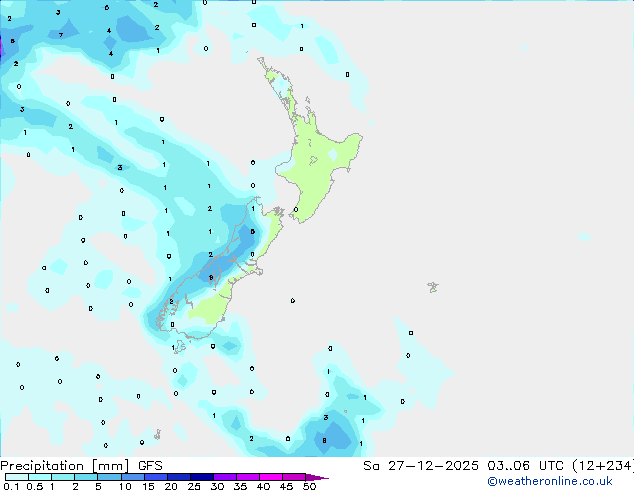The width and height of the screenshot is (634, 490).
Task: Select the GFS model label
Action: (150, 466)
